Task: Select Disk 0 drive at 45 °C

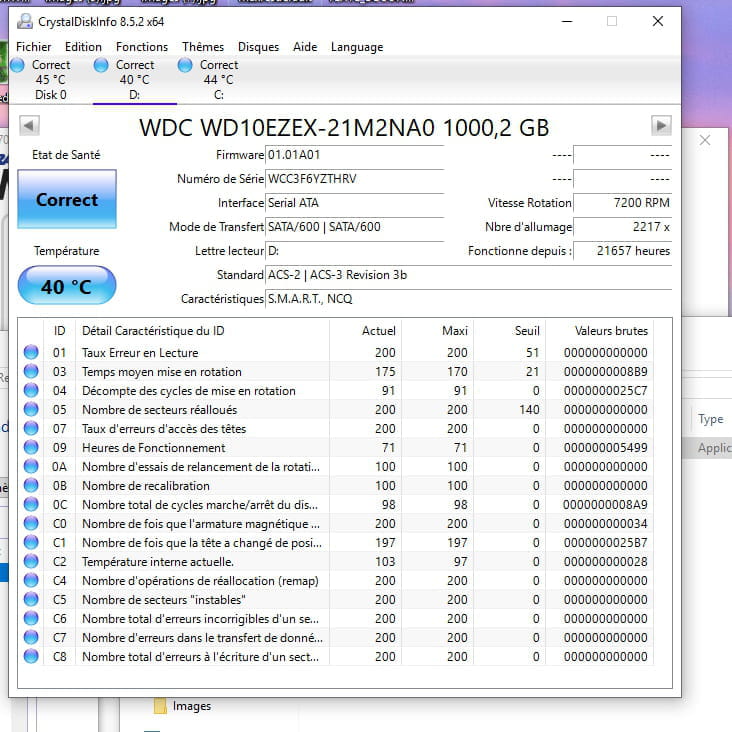Action: [50, 80]
